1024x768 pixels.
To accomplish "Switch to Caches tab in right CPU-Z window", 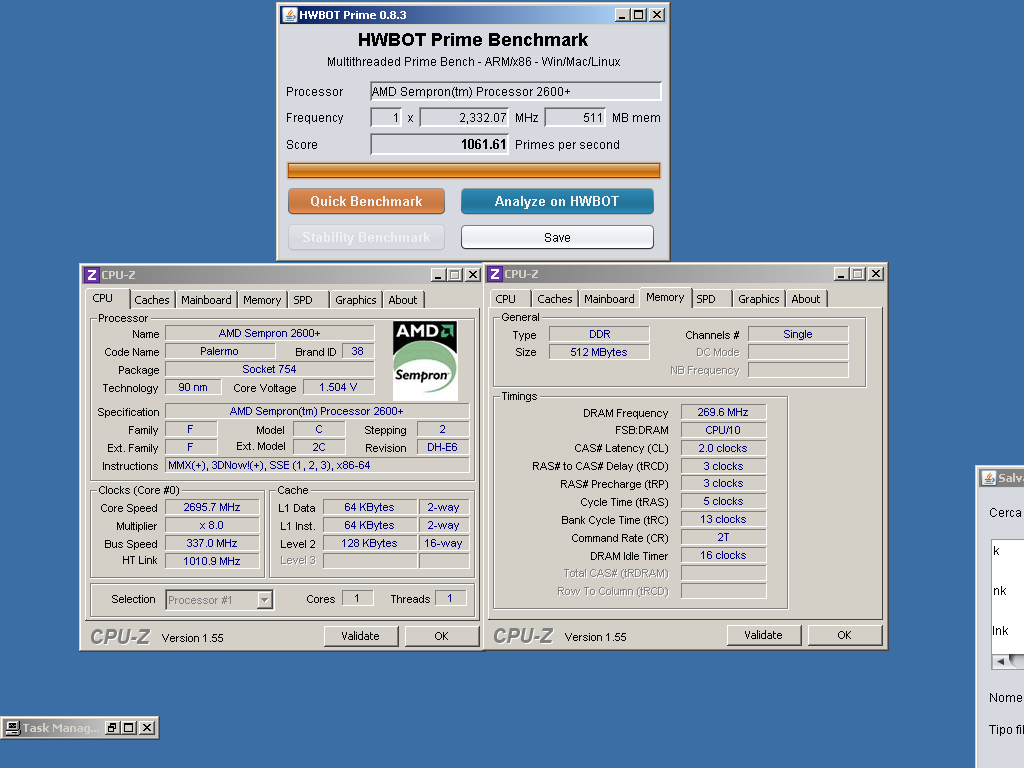I will [x=554, y=298].
